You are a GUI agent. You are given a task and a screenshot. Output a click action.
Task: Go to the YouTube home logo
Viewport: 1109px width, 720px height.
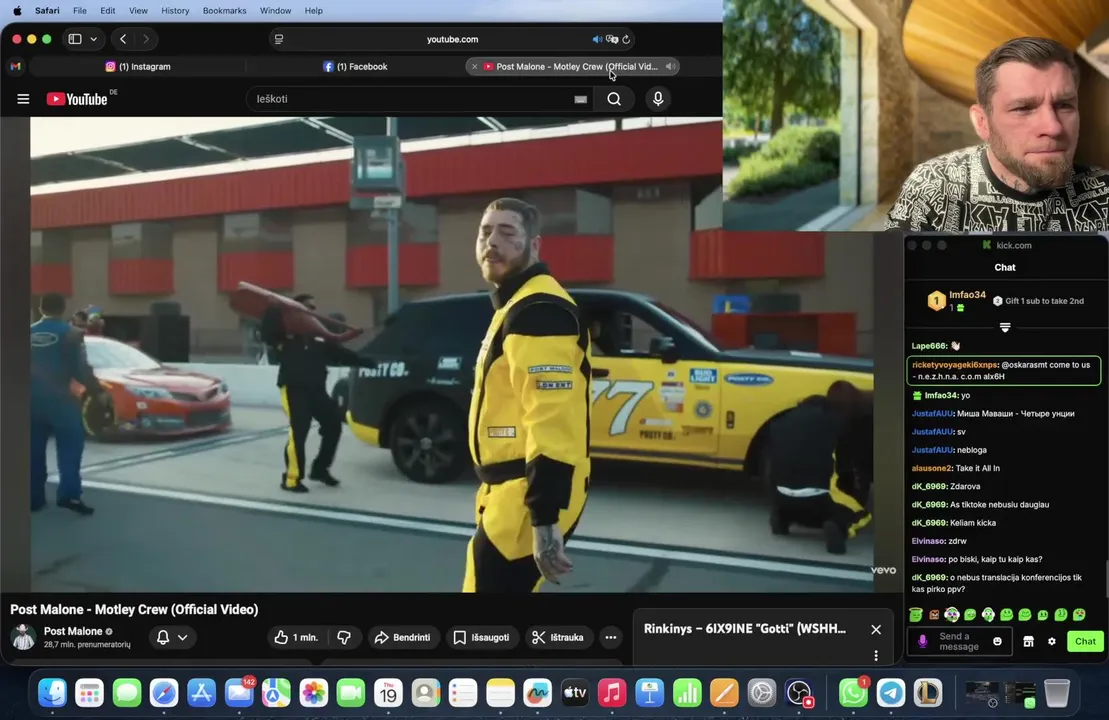pos(78,99)
